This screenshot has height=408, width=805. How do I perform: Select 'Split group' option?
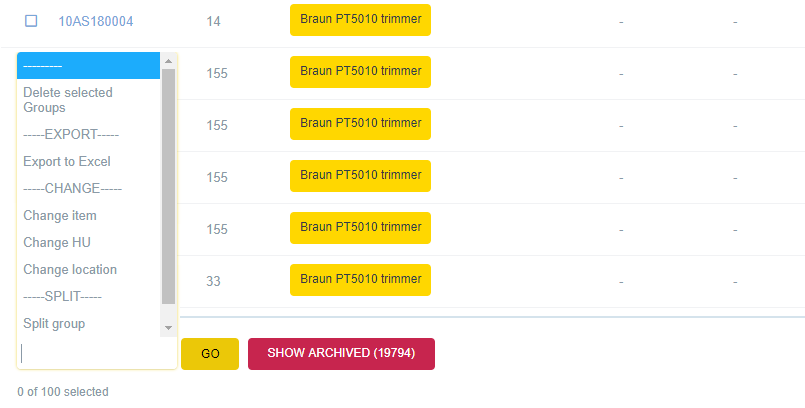click(54, 323)
